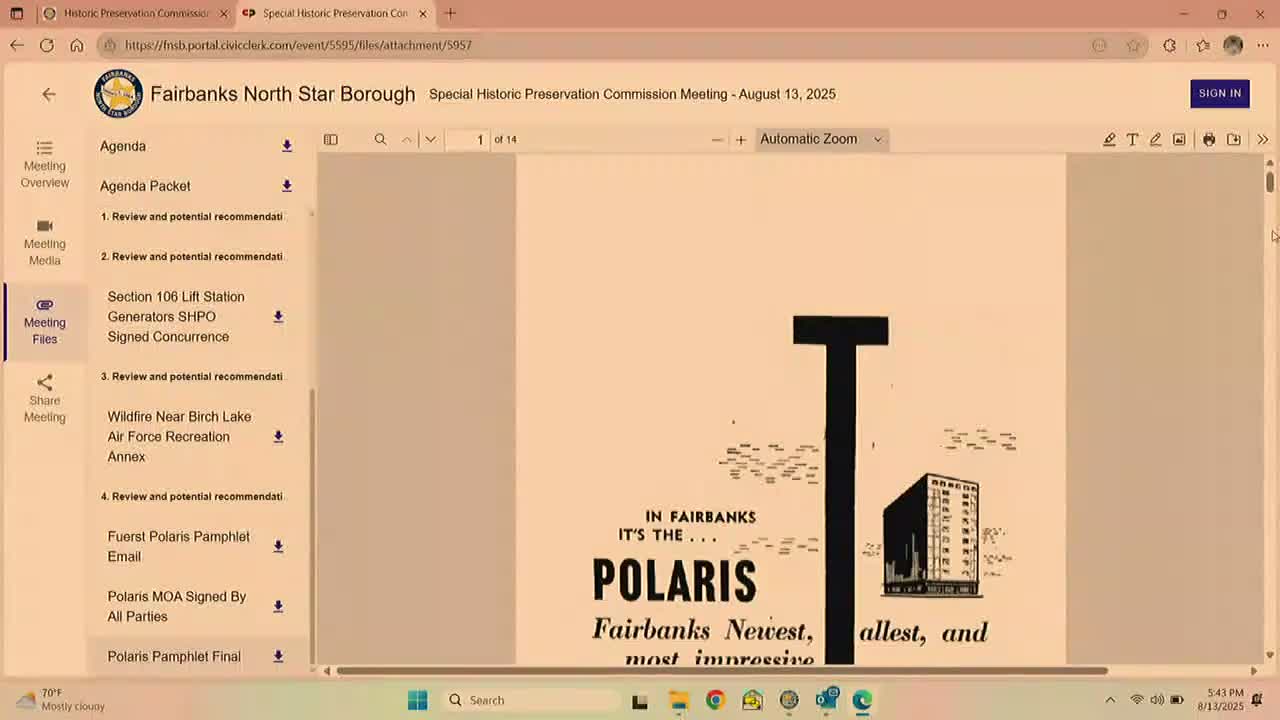Select the PDF add text tool
1280x720 pixels.
coord(1132,139)
